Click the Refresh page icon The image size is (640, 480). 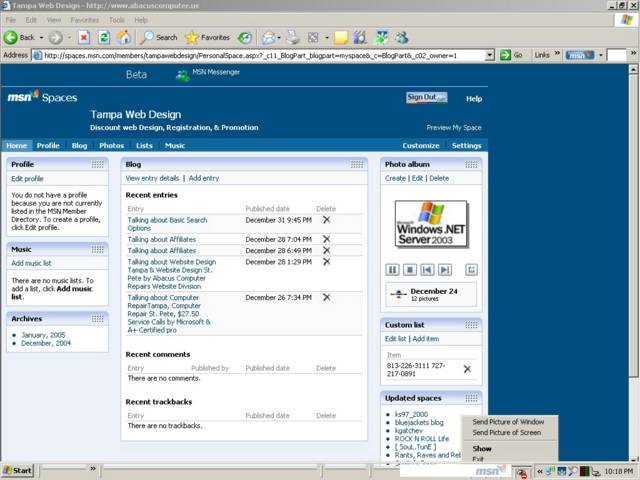(104, 38)
